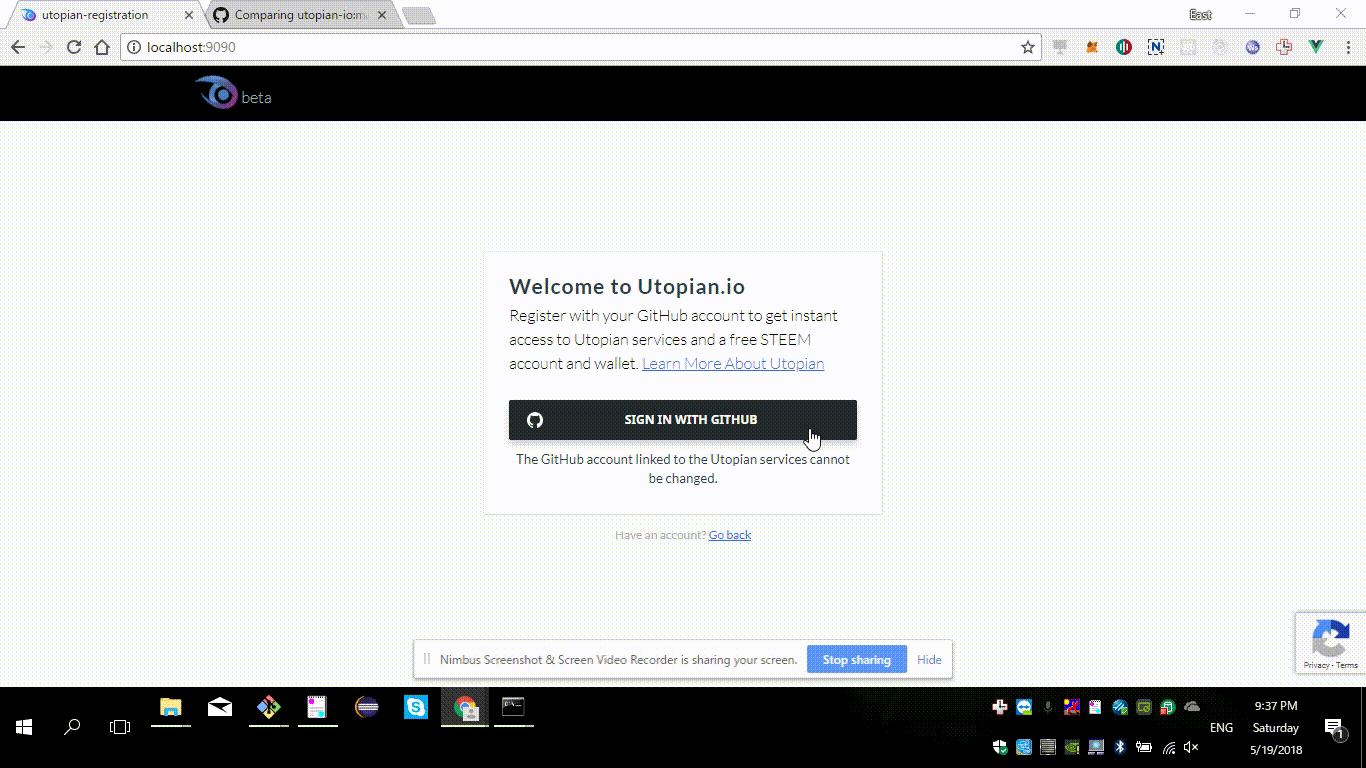Open the Mail app from the taskbar
Image resolution: width=1366 pixels, height=768 pixels.
(220, 708)
